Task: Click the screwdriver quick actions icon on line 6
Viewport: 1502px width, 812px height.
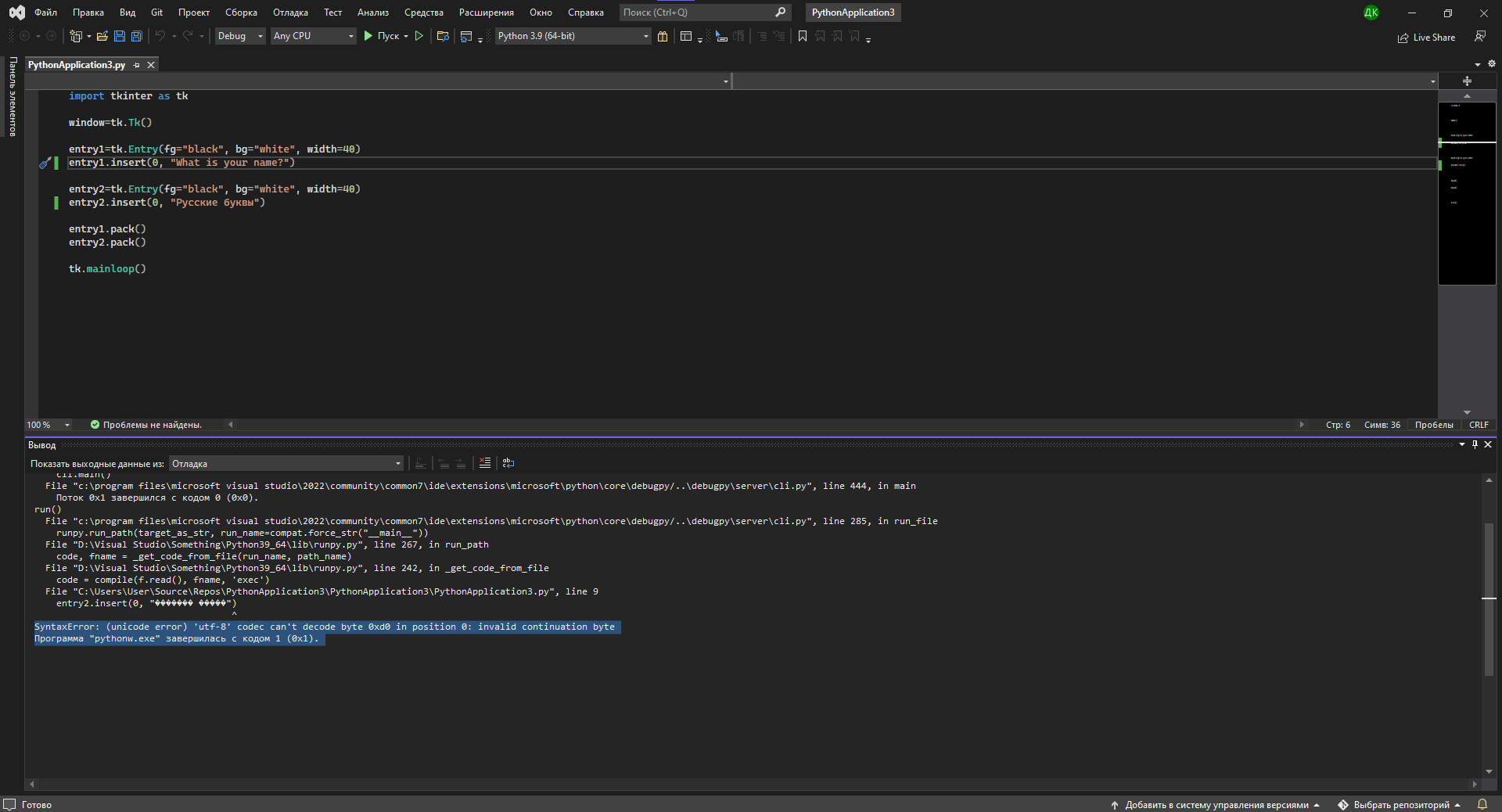Action: [45, 163]
